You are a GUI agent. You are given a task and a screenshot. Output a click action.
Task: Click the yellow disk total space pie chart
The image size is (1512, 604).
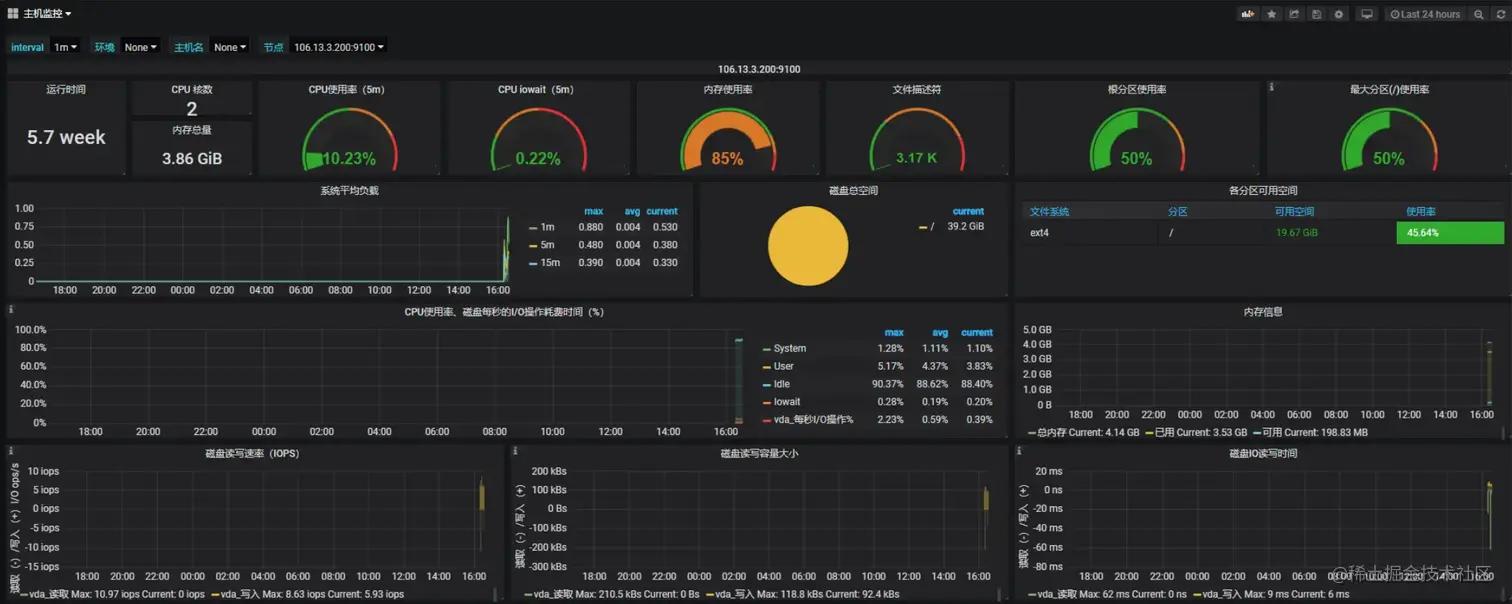pyautogui.click(x=808, y=245)
